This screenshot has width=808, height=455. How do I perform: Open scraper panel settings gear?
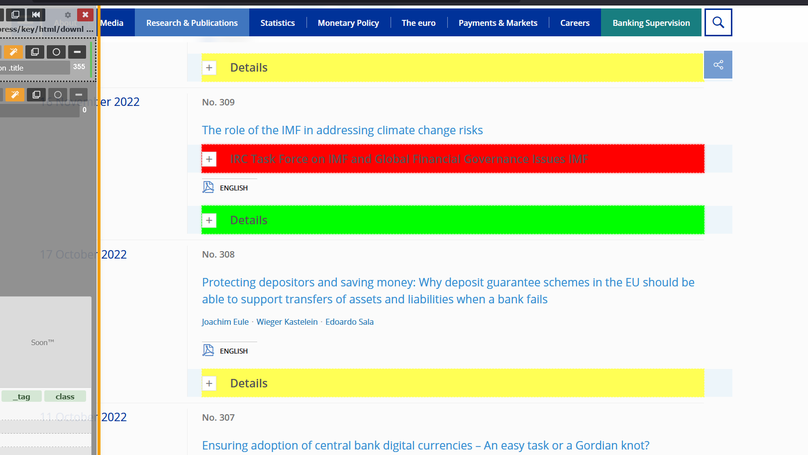tap(68, 15)
